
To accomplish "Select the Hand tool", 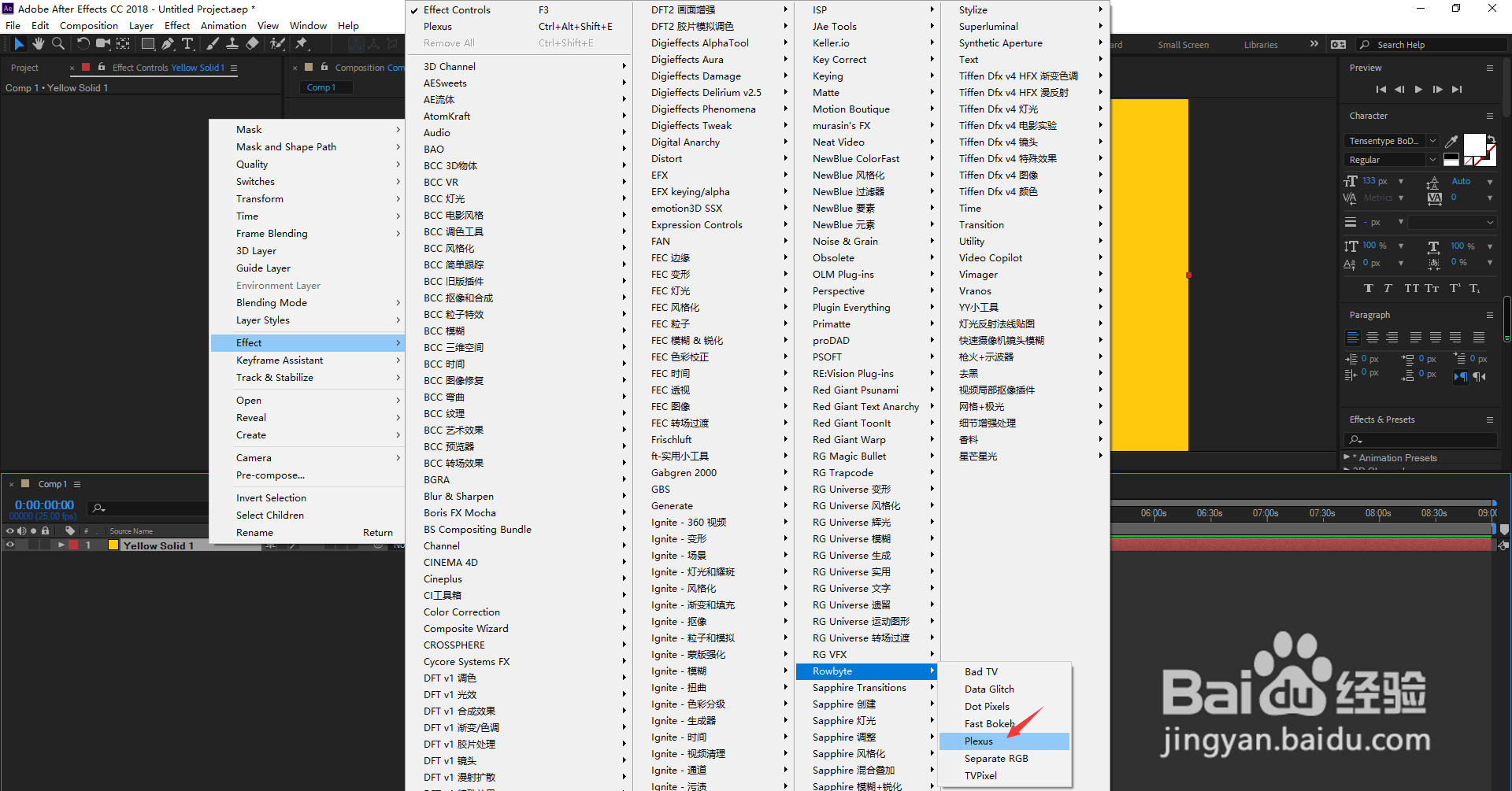I will click(x=39, y=44).
